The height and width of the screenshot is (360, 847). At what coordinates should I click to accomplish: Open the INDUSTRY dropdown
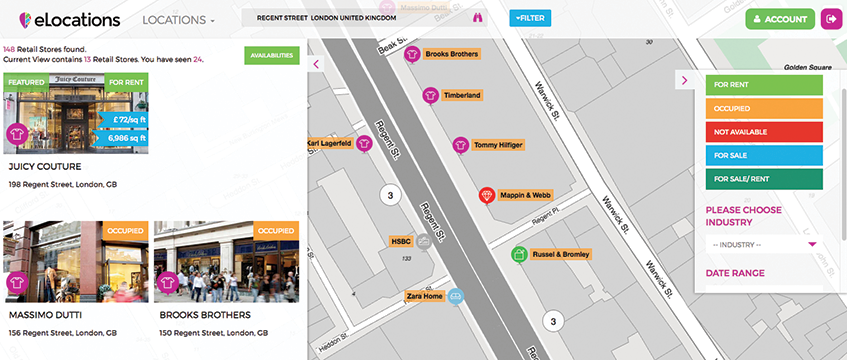(x=764, y=244)
